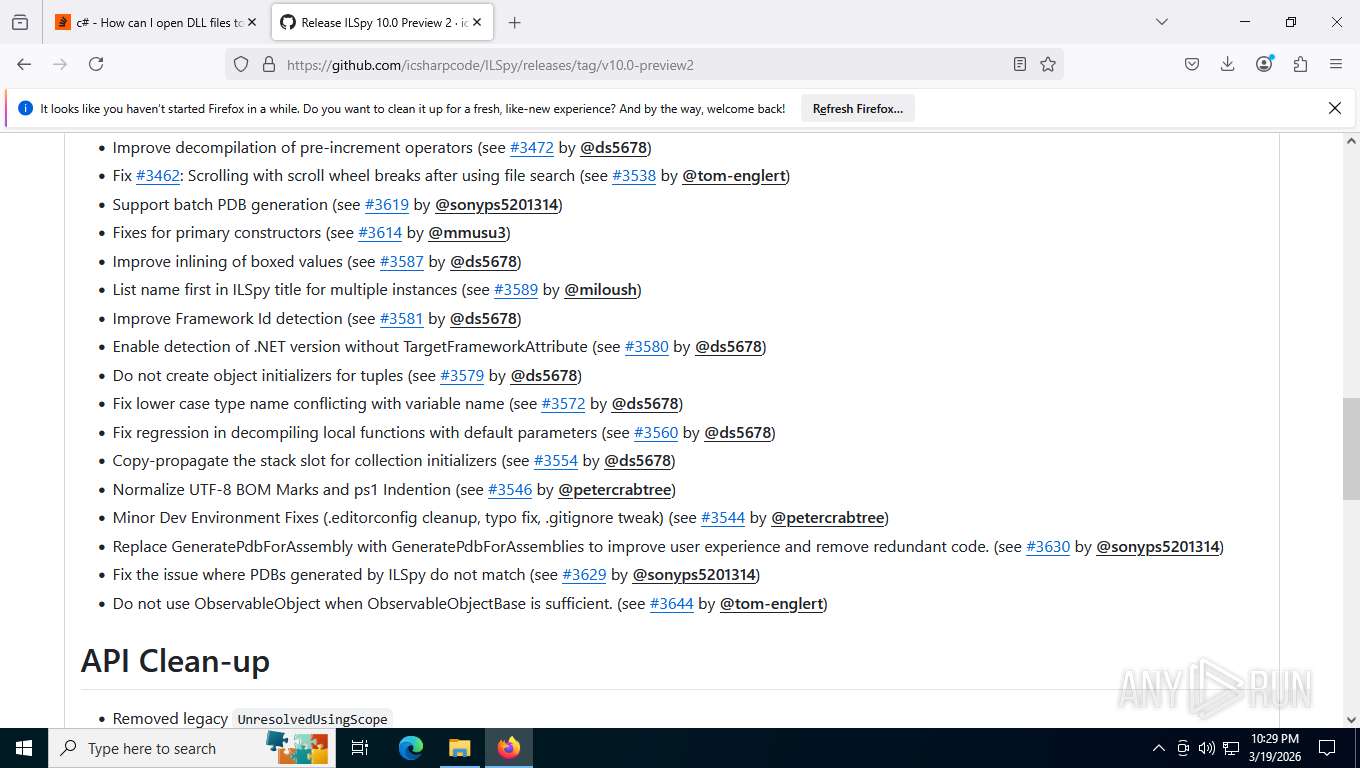Open Task View on taskbar

tap(360, 748)
